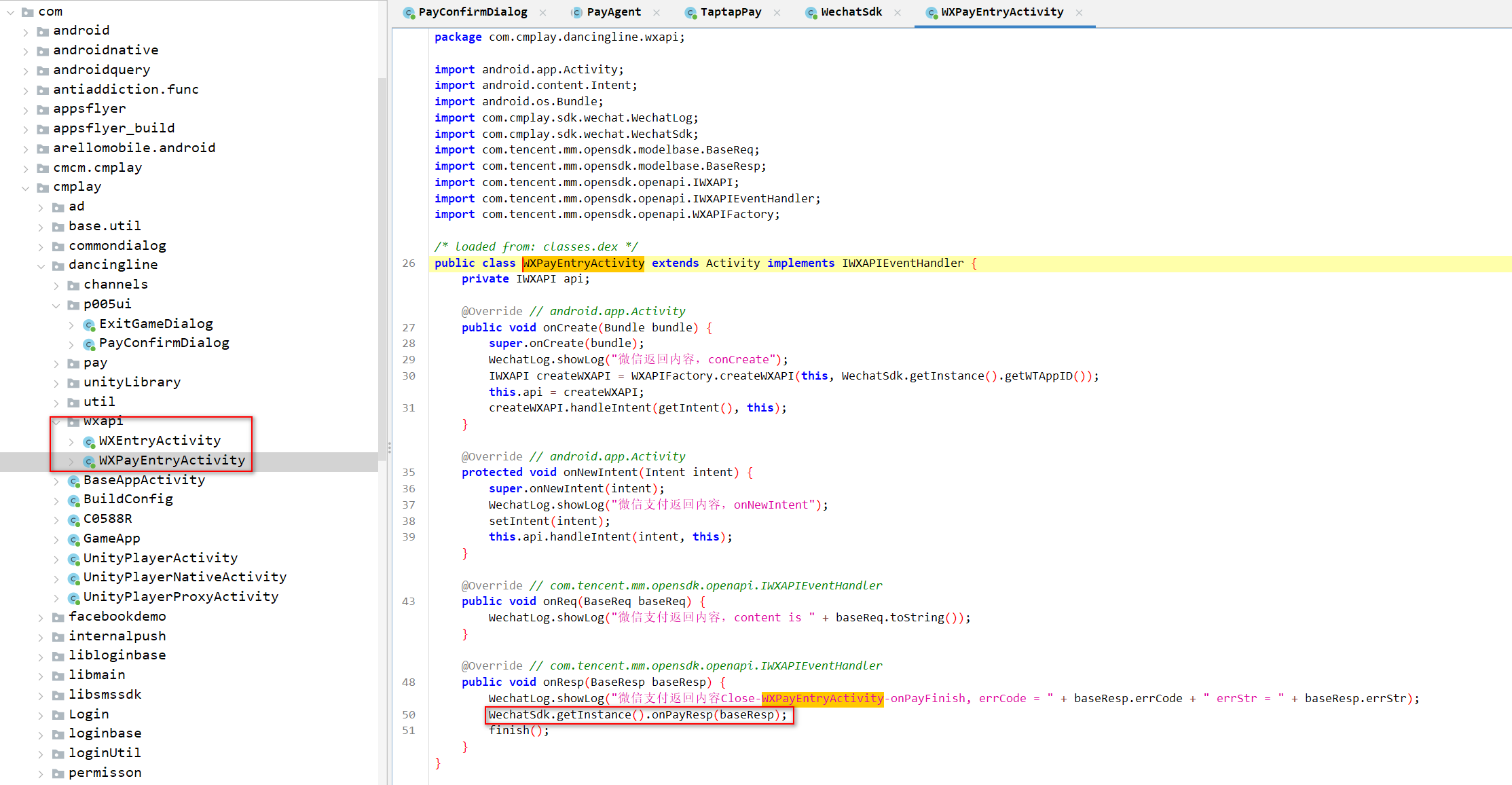Switch to the WechatSdk tab

[x=851, y=12]
